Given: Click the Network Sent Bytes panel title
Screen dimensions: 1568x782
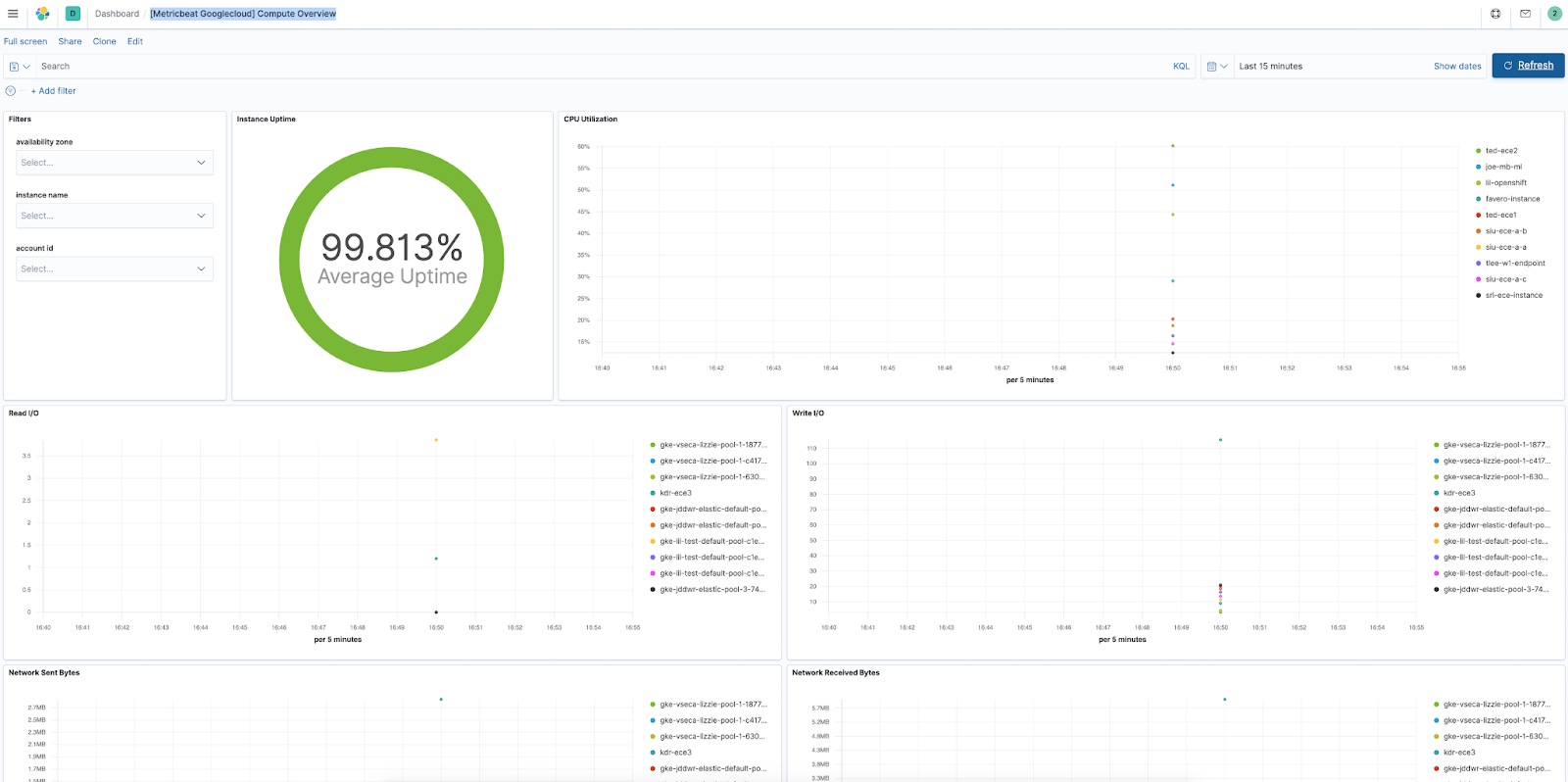Looking at the screenshot, I should tap(44, 673).
